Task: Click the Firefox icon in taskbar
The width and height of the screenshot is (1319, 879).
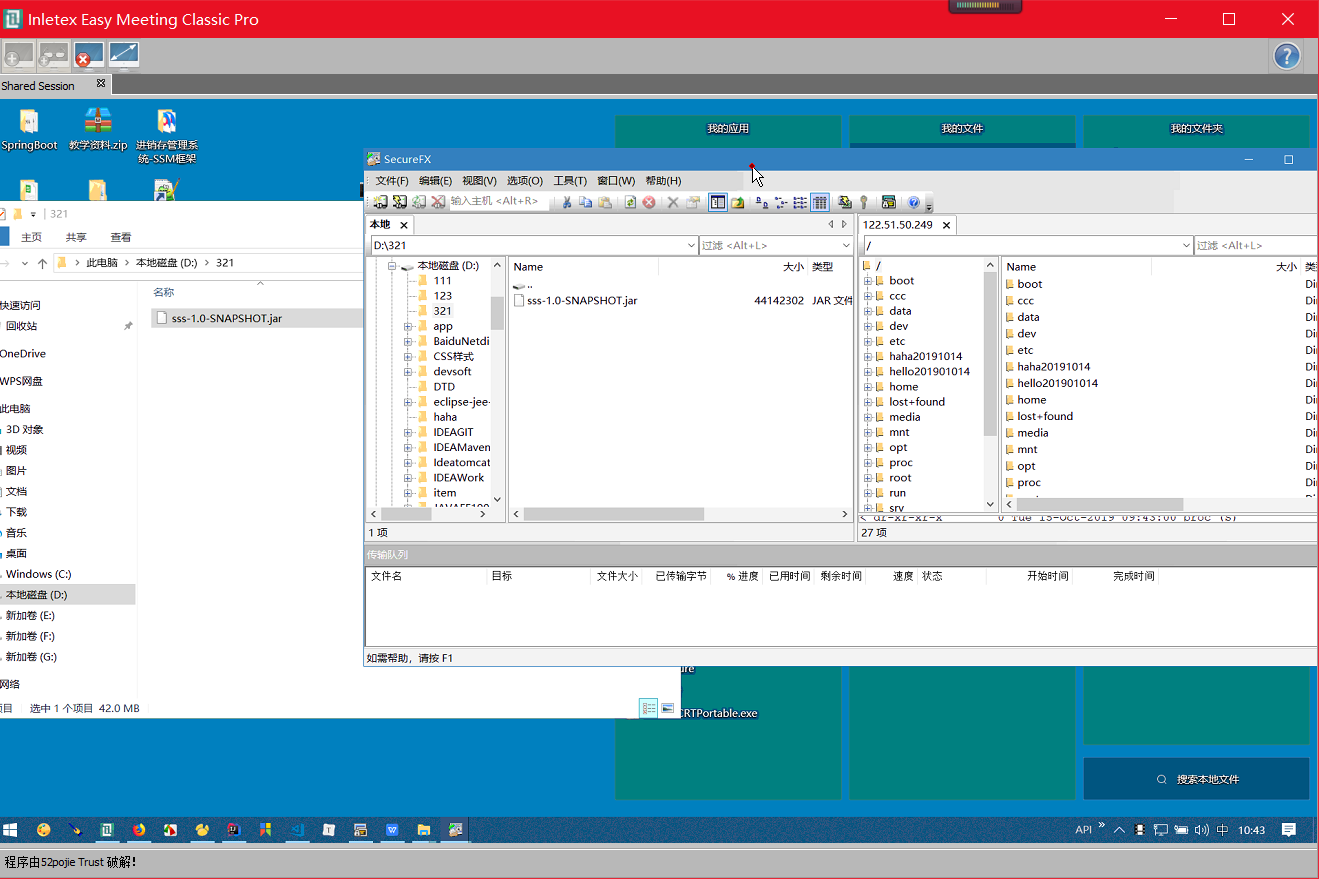Action: click(x=138, y=830)
